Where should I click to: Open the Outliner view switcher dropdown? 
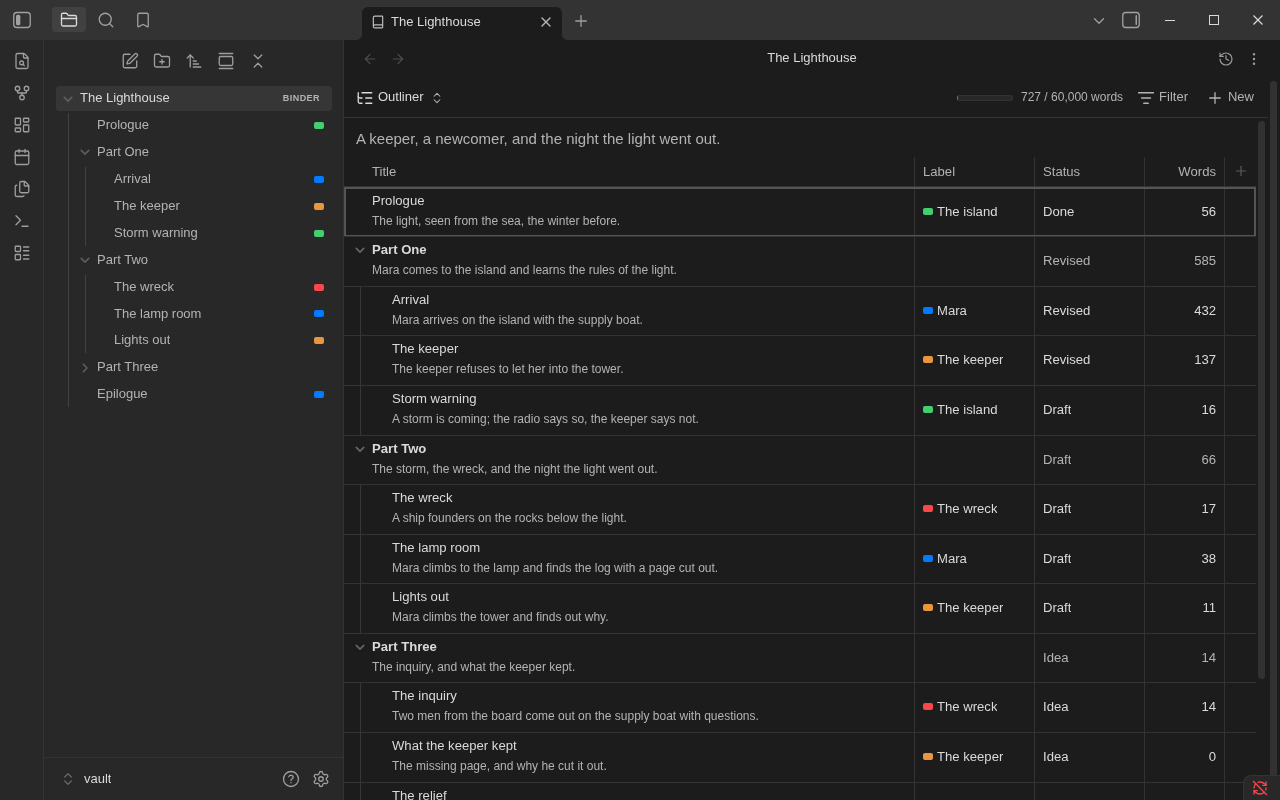pos(400,97)
